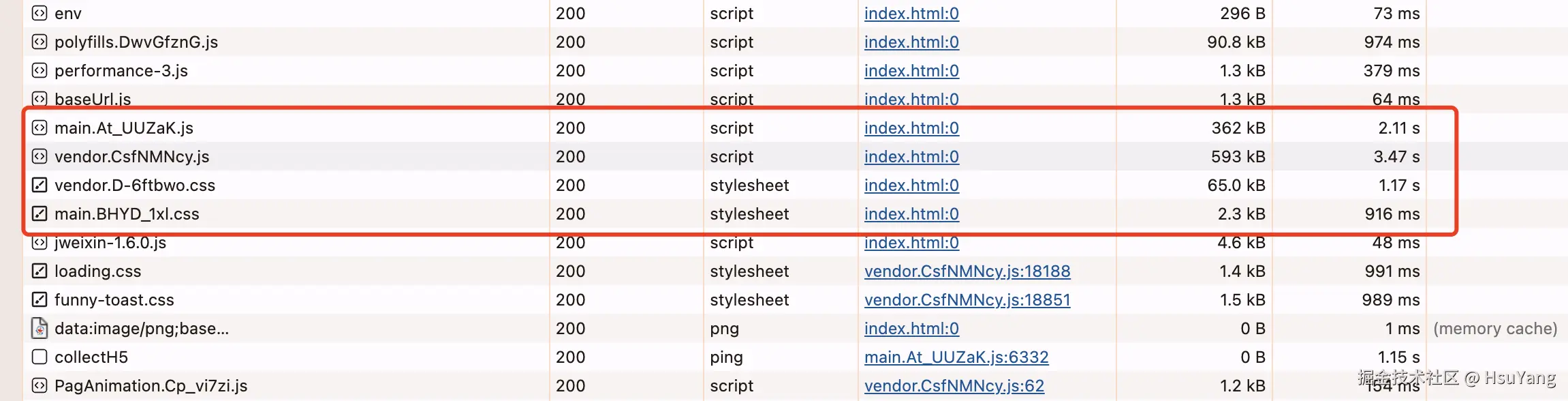Click the 2.11 s time cell
The width and height of the screenshot is (1568, 401).
tap(1399, 128)
